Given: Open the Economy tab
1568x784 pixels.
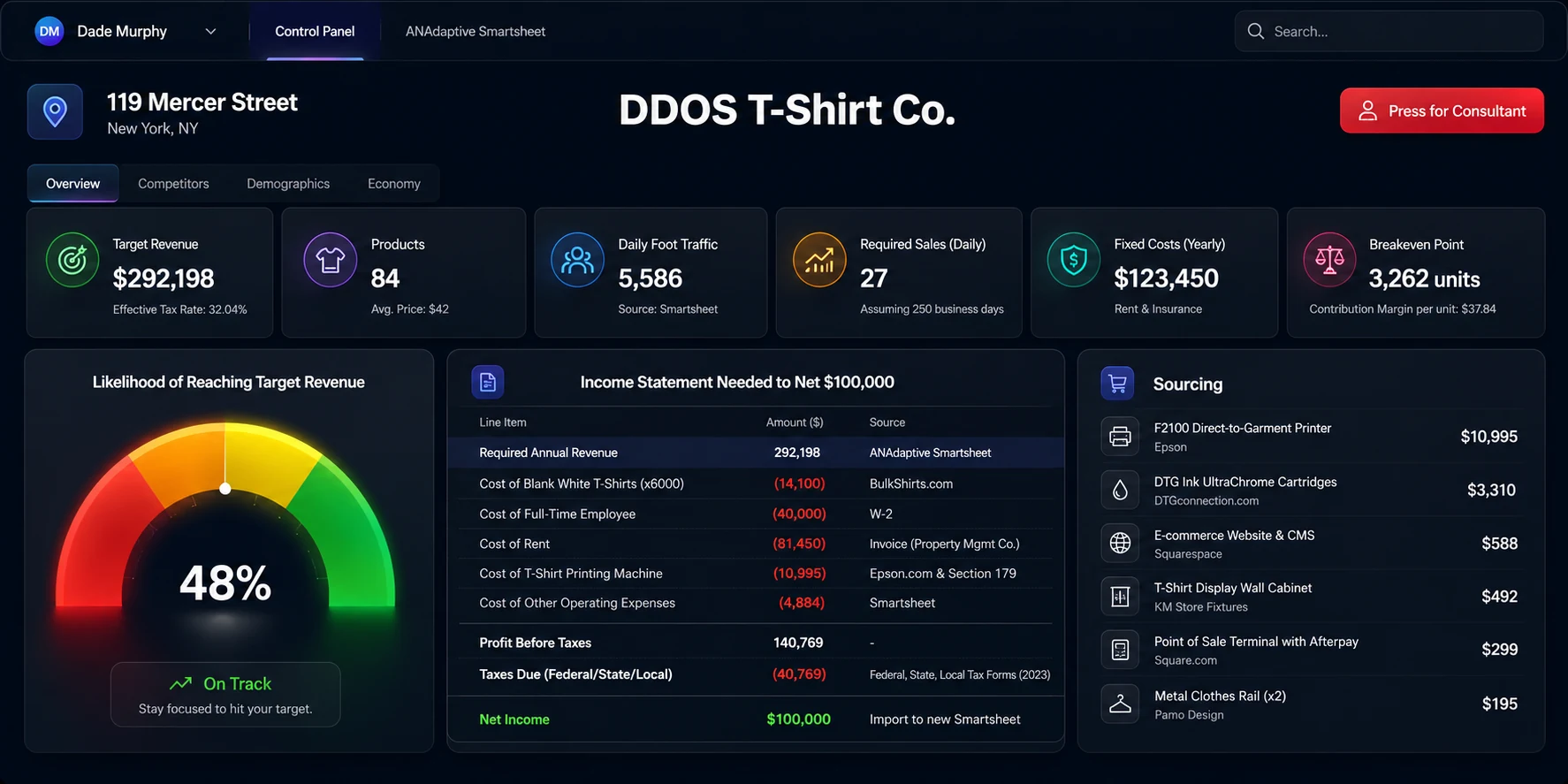Looking at the screenshot, I should 394,183.
